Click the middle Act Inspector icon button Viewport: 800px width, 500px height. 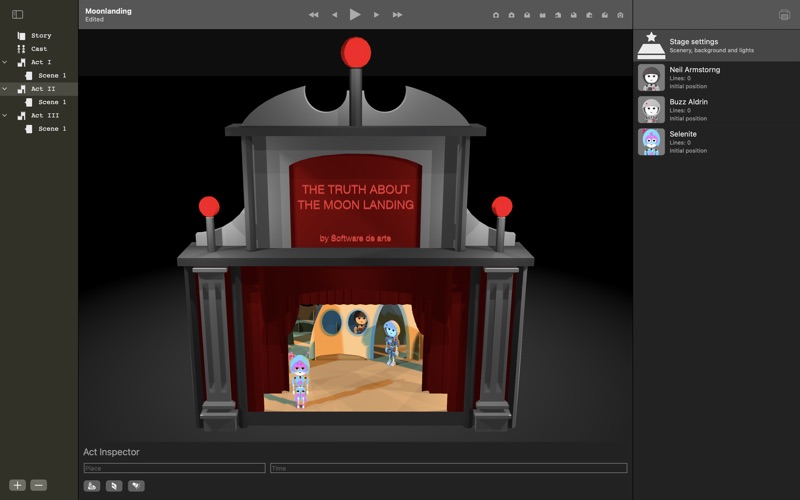point(114,486)
